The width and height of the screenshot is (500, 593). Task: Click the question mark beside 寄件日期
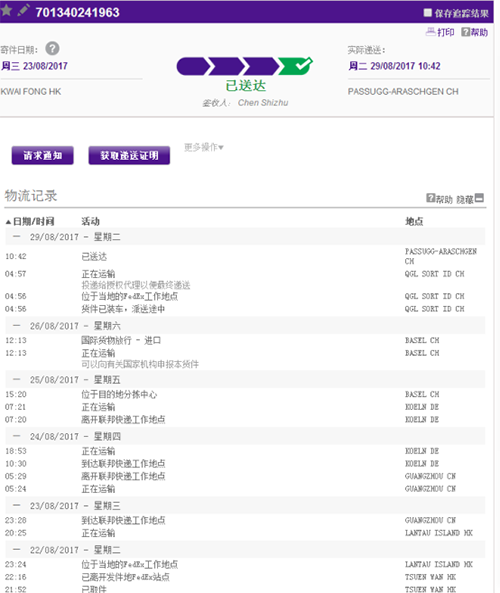click(x=53, y=49)
